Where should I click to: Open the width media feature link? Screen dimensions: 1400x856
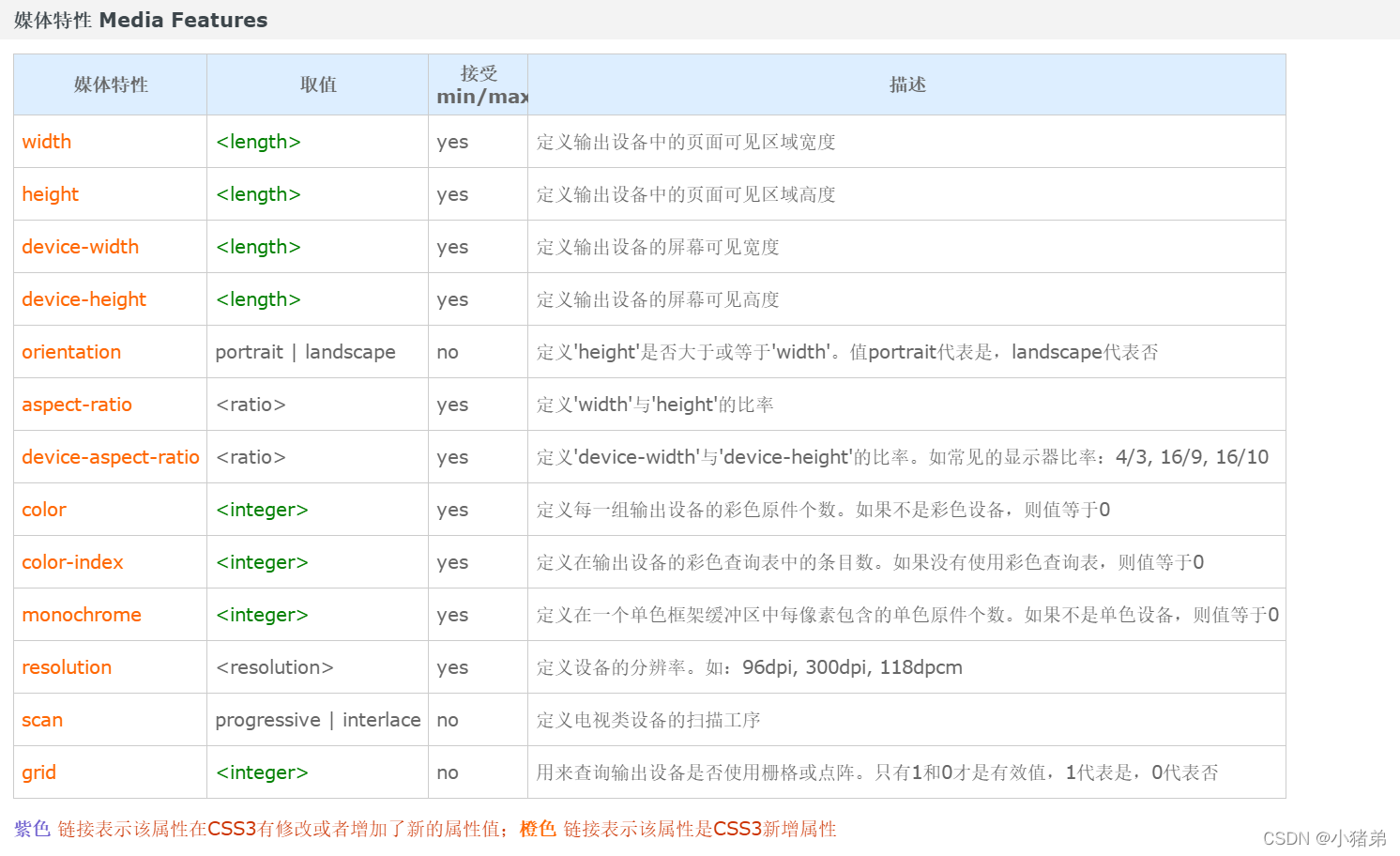(47, 142)
